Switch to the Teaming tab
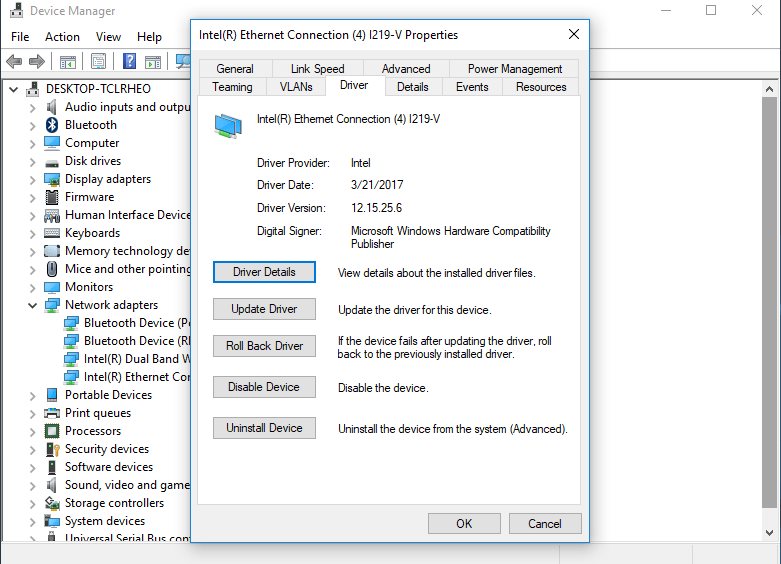The width and height of the screenshot is (781, 564). [x=232, y=87]
